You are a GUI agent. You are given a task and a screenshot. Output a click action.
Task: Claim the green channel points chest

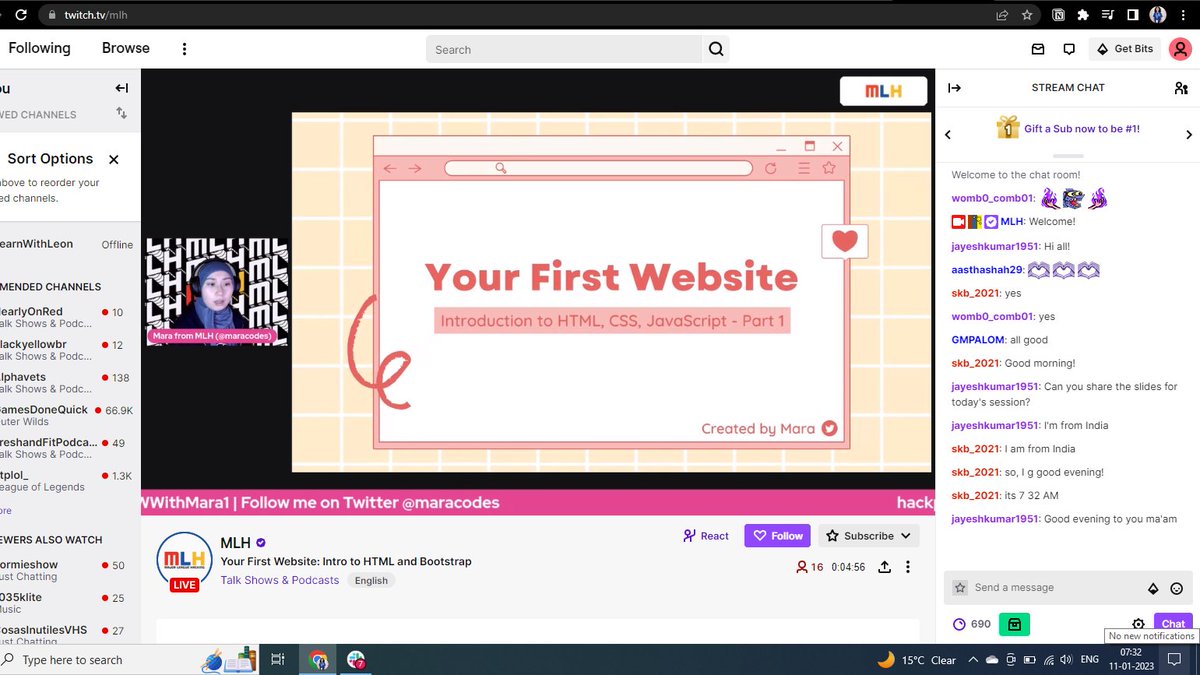point(1014,624)
